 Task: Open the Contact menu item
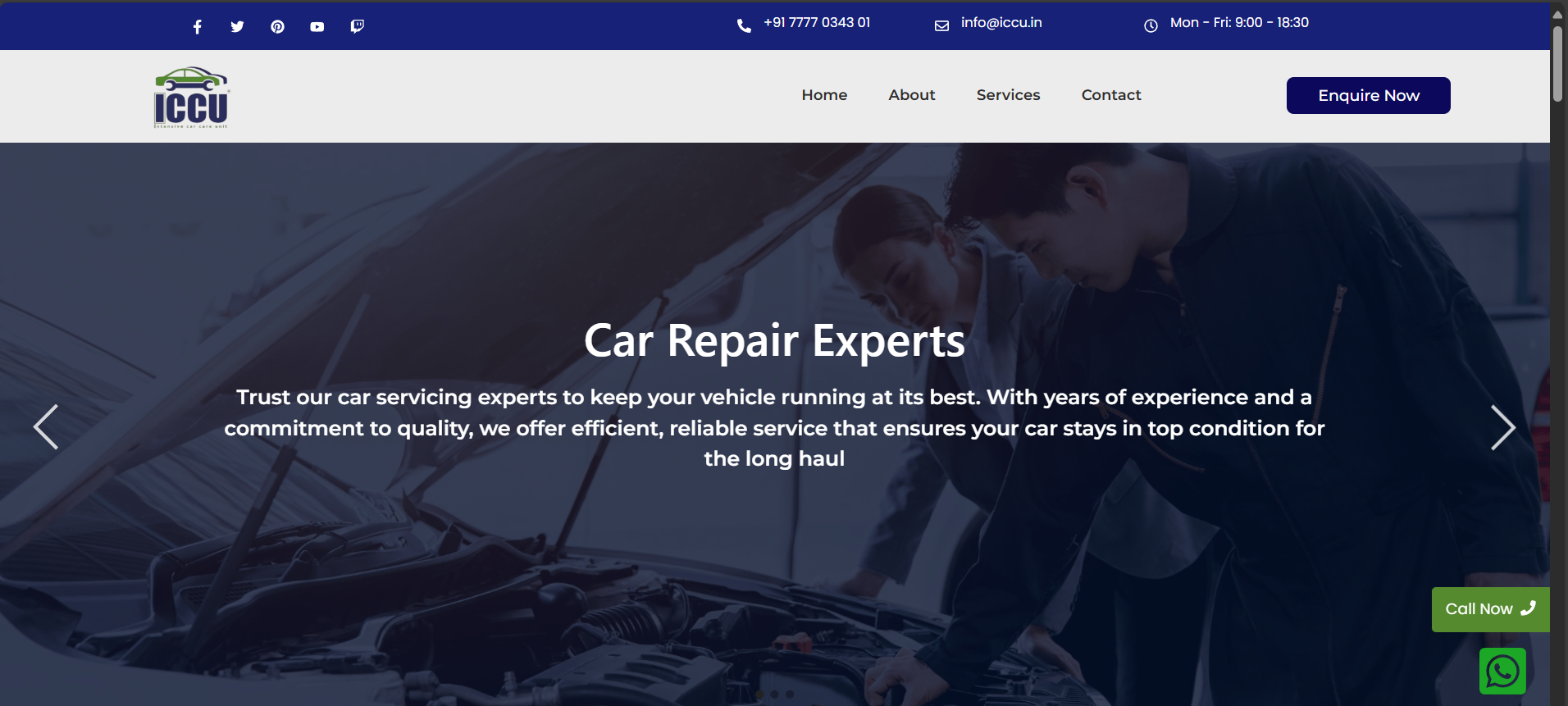[1111, 95]
